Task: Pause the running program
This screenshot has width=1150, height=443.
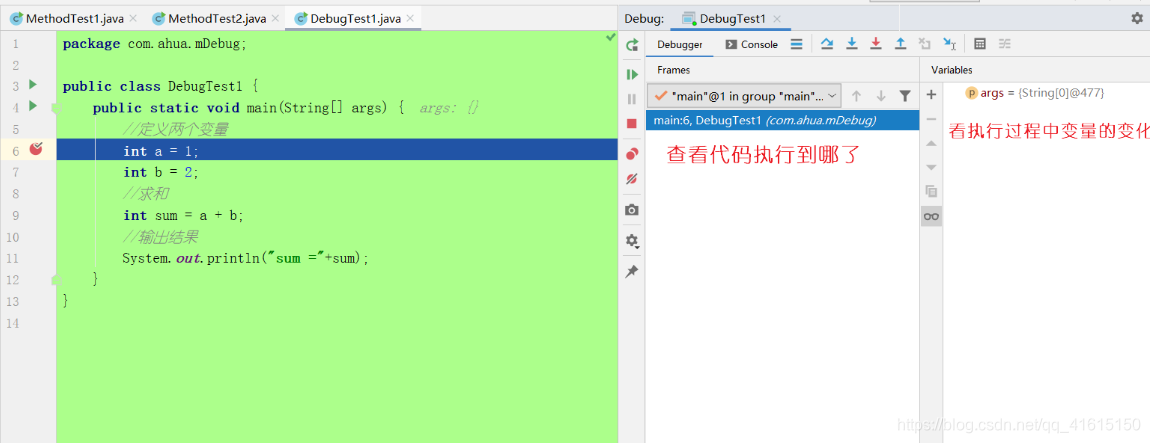Action: click(x=631, y=99)
